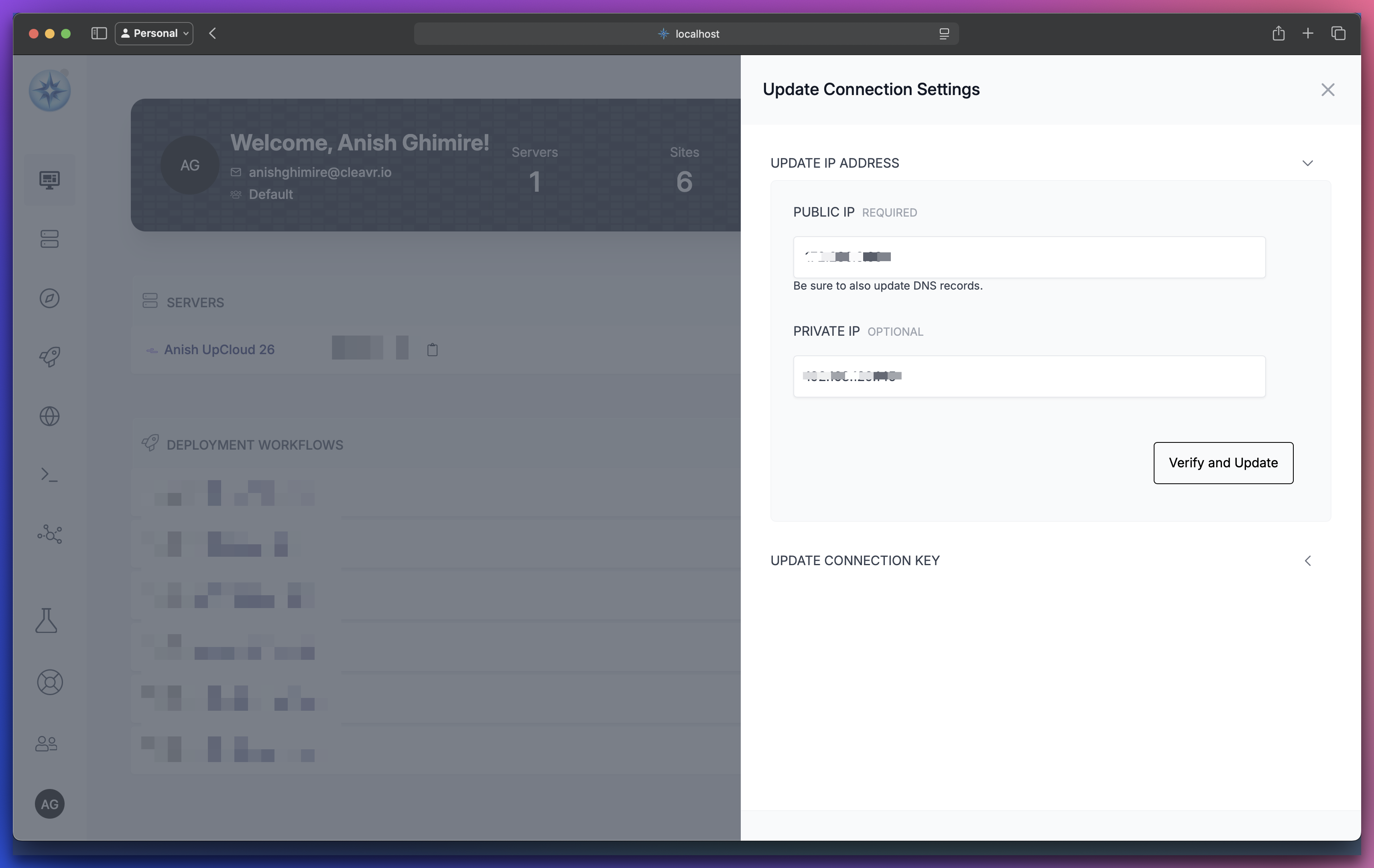The image size is (1374, 868).
Task: Focus the Private IP input field
Action: [1029, 376]
